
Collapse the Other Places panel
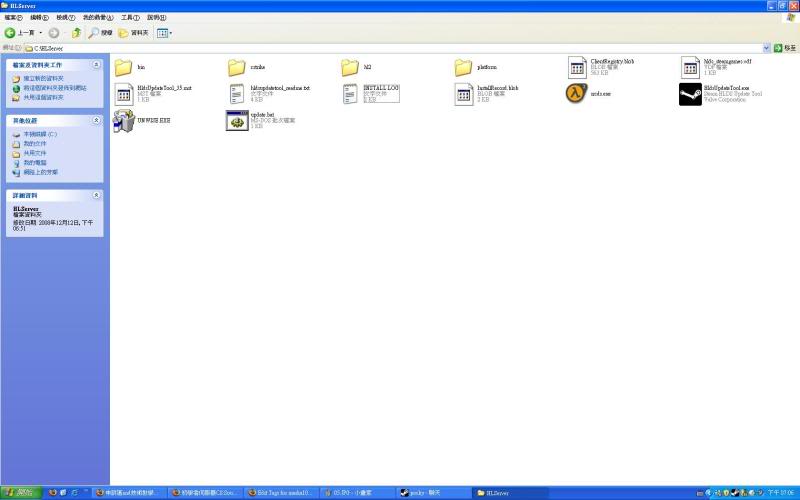(96, 120)
